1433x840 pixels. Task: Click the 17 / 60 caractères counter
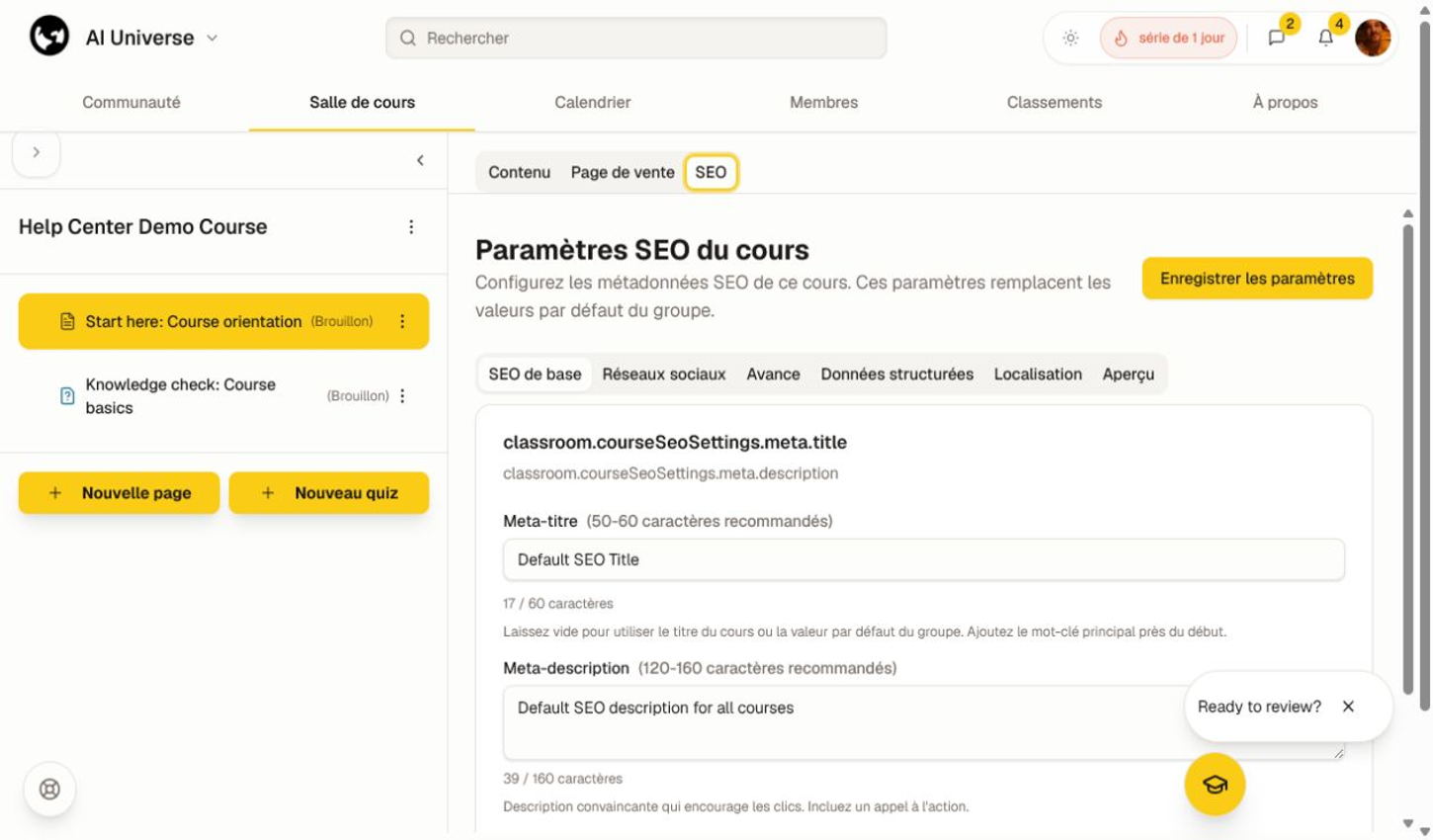pyautogui.click(x=557, y=603)
